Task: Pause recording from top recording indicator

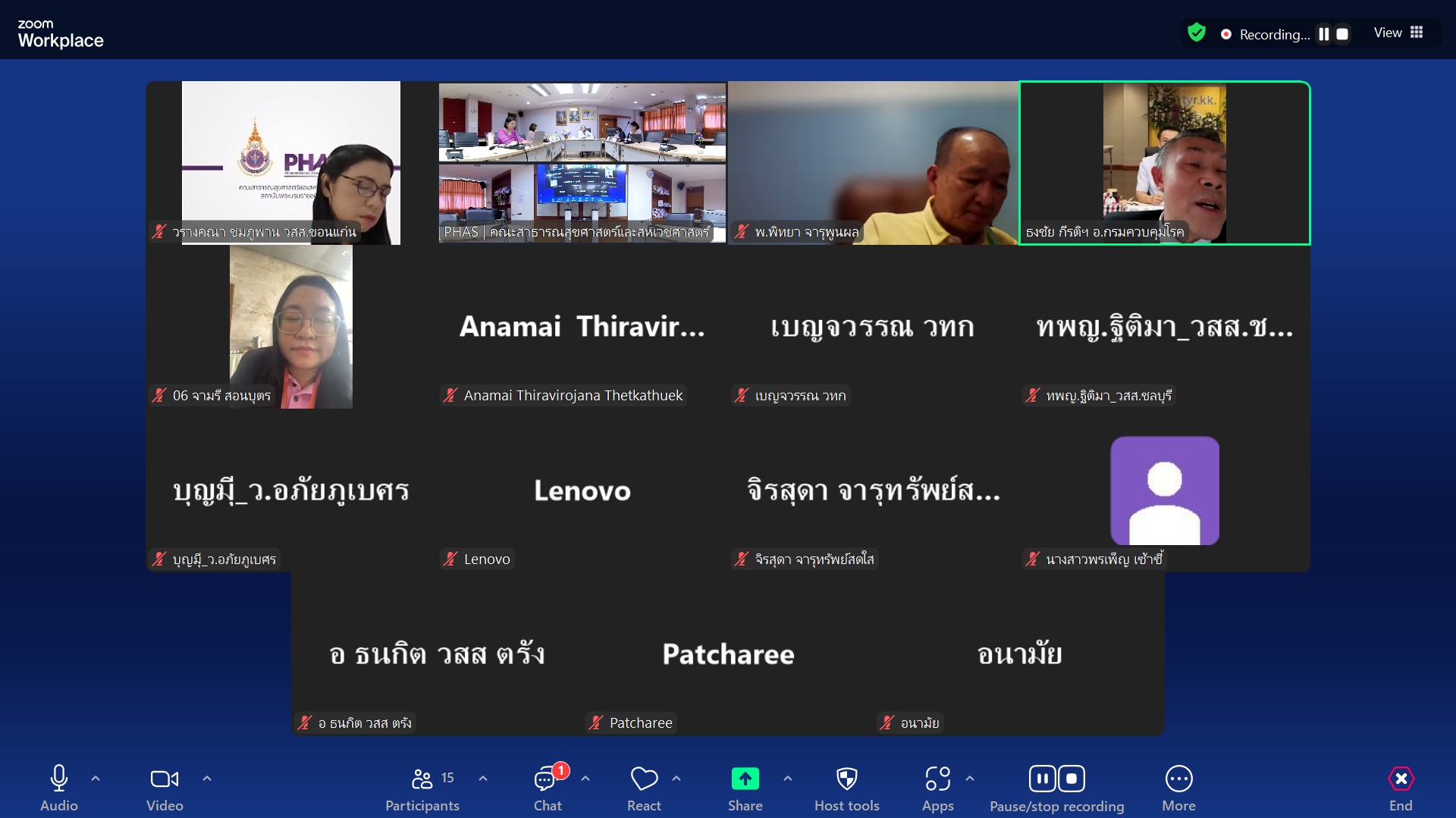Action: (1324, 34)
